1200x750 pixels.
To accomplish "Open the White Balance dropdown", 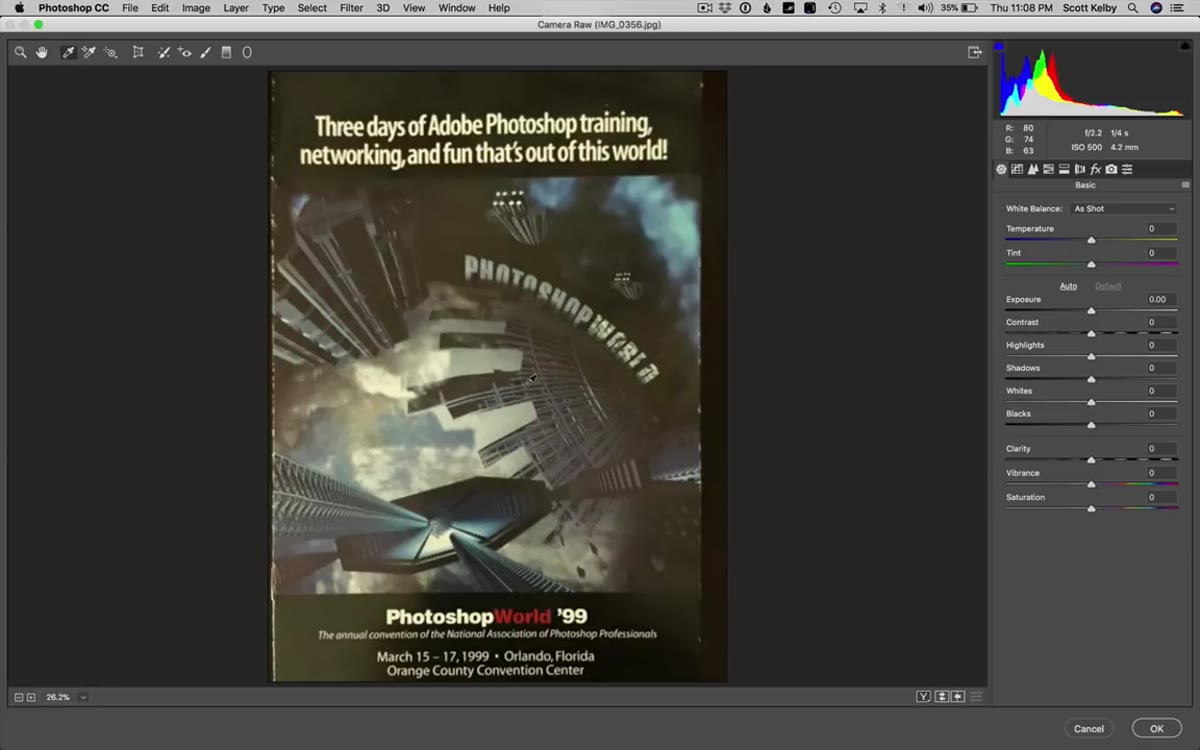I will (x=1124, y=209).
